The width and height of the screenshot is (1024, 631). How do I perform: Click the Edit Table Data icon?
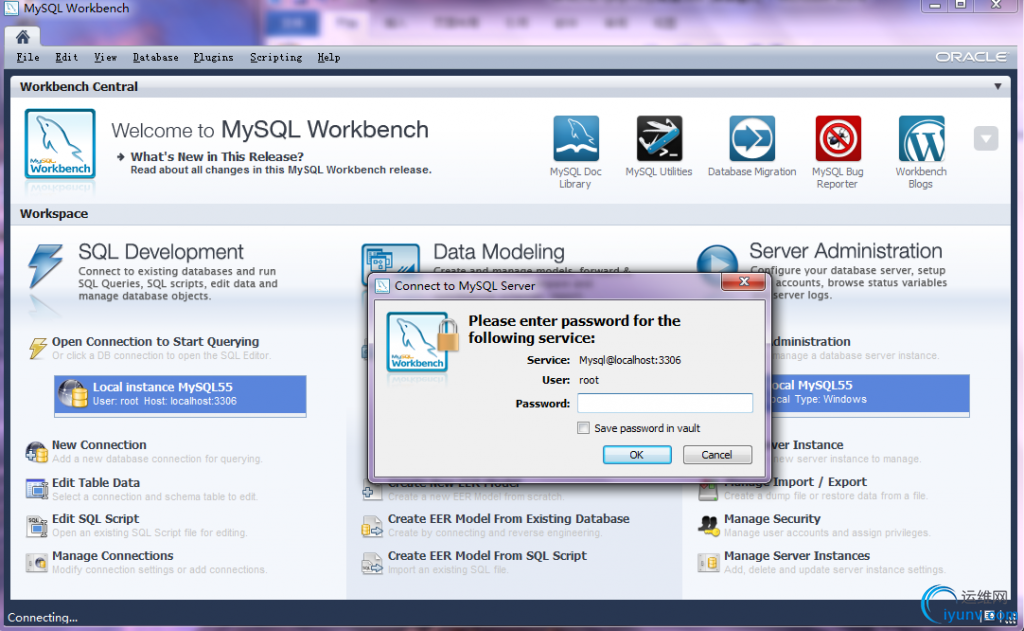point(37,489)
